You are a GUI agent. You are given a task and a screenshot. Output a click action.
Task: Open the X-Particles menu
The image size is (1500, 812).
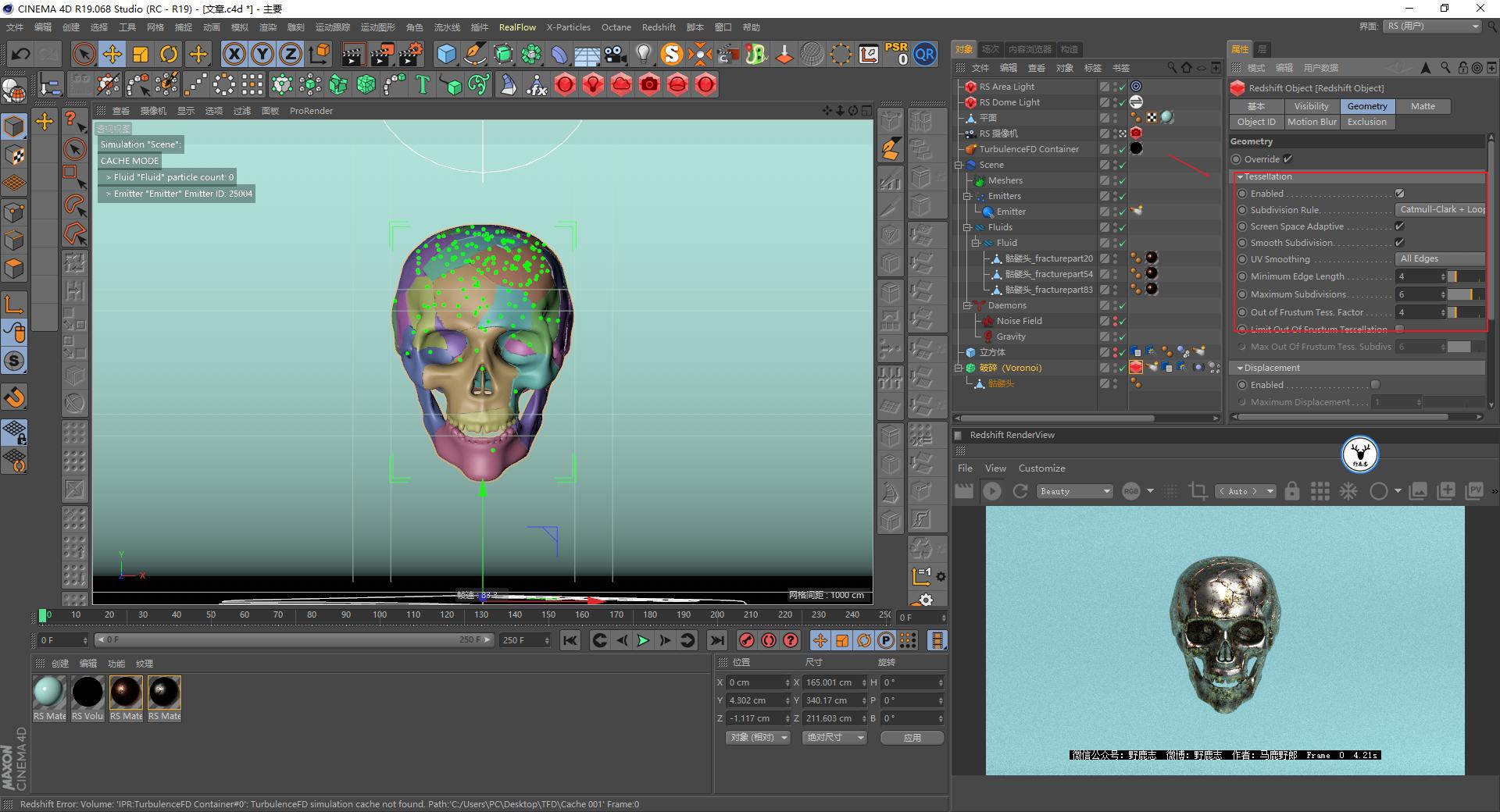568,27
